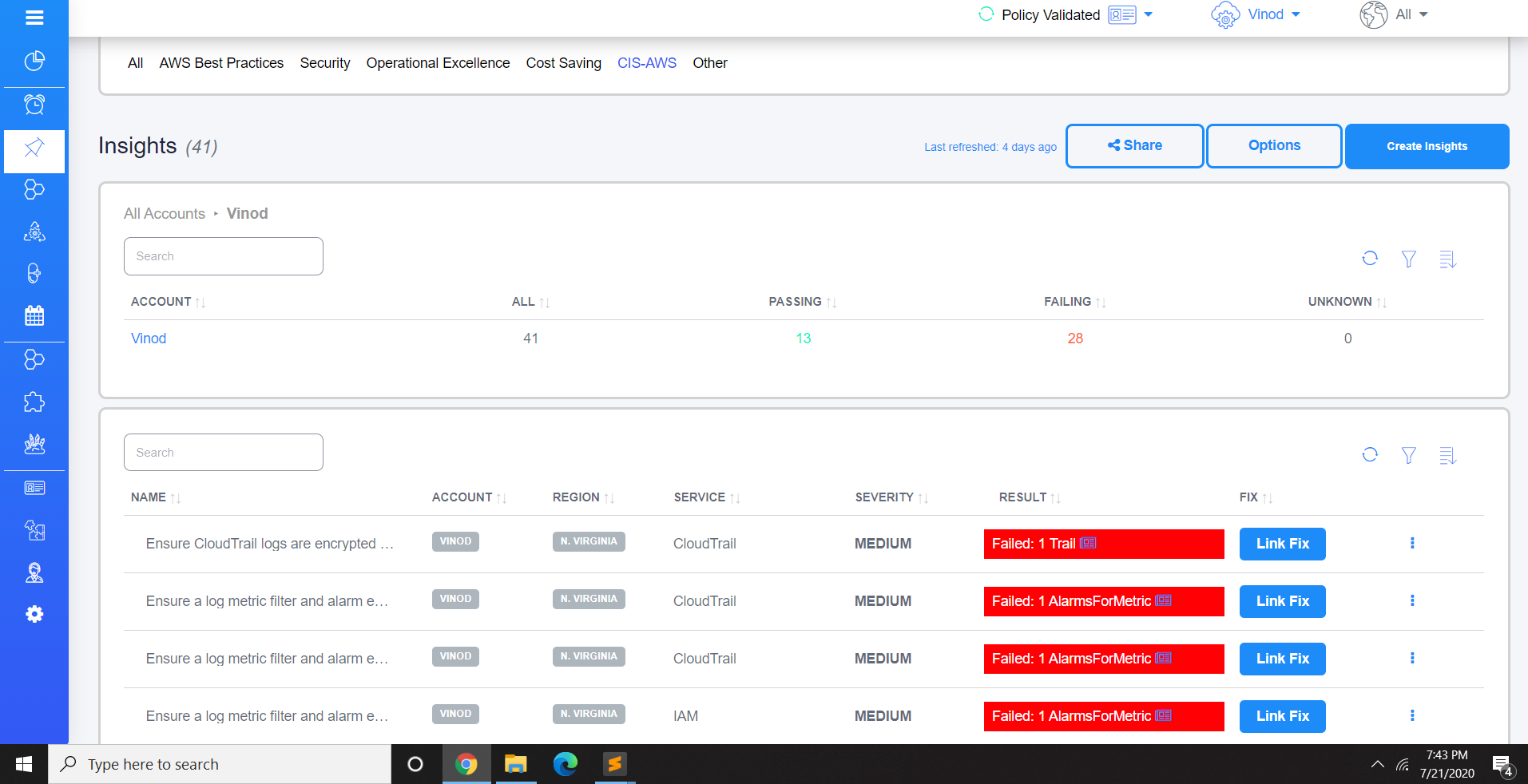This screenshot has height=784, width=1528.
Task: Open the settings gear in sidebar
Action: click(34, 614)
